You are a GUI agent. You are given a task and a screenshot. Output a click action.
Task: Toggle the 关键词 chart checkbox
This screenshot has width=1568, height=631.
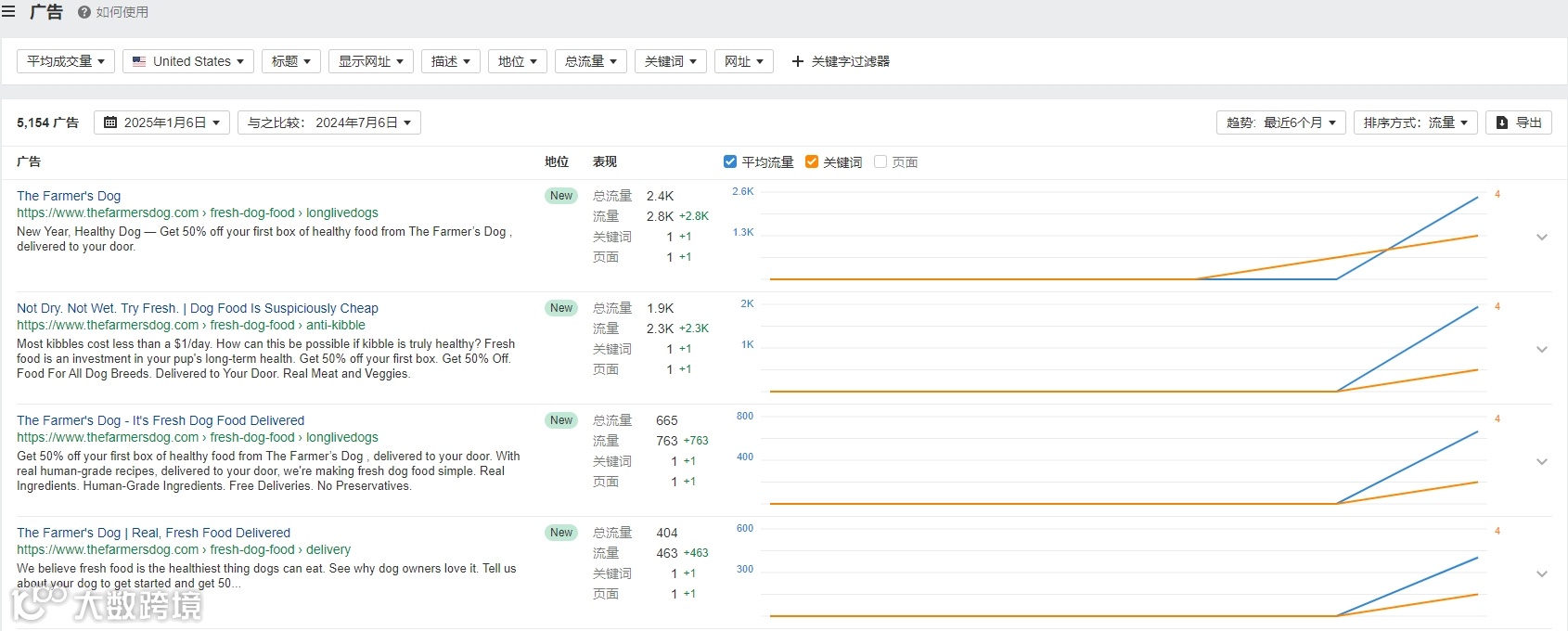[812, 161]
